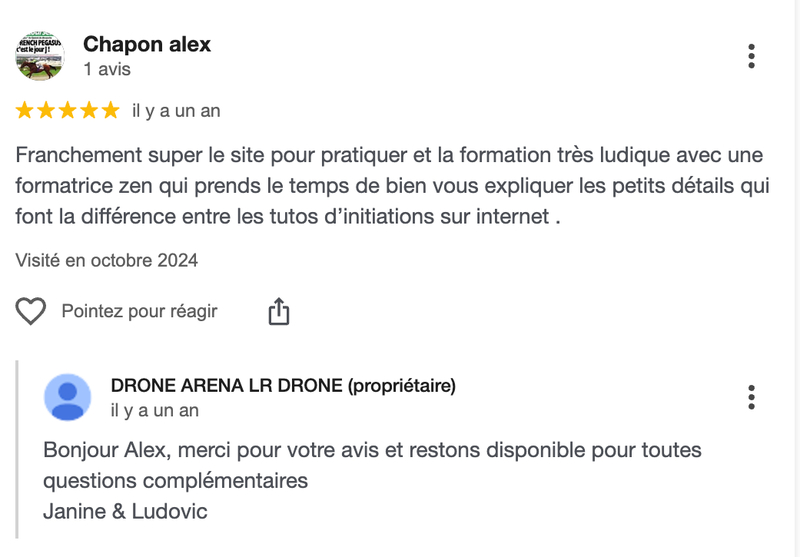Open the three-dot menu on the owner's reply
Image resolution: width=800 pixels, height=557 pixels.
click(751, 397)
